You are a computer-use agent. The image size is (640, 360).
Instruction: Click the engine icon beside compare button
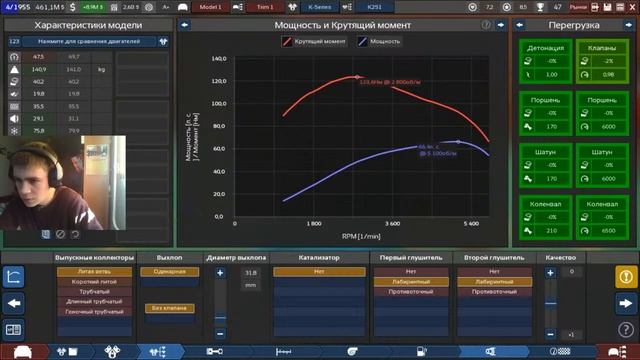click(x=163, y=41)
